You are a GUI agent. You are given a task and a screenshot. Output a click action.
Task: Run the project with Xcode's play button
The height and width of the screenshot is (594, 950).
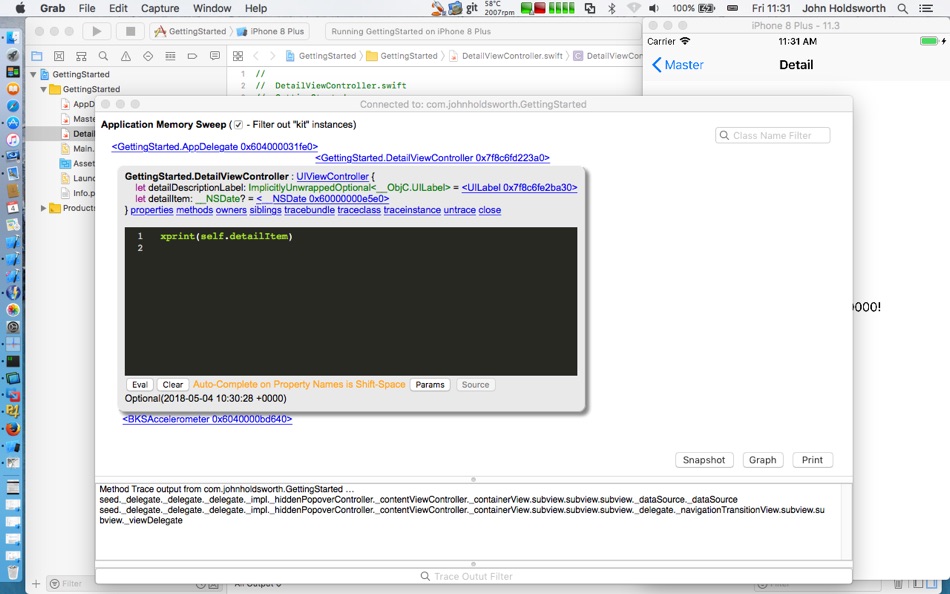tap(97, 31)
